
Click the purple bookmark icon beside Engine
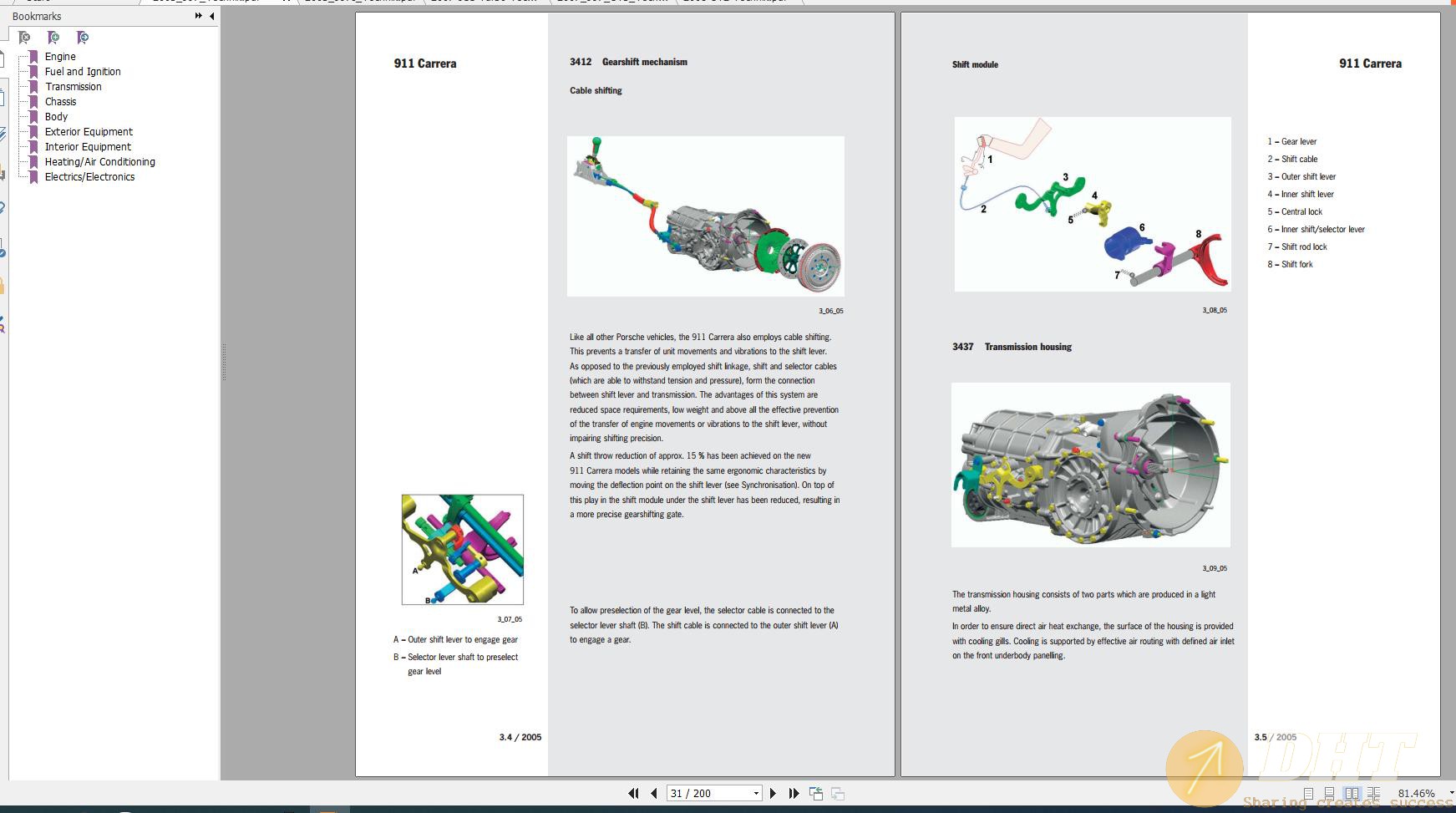point(33,56)
